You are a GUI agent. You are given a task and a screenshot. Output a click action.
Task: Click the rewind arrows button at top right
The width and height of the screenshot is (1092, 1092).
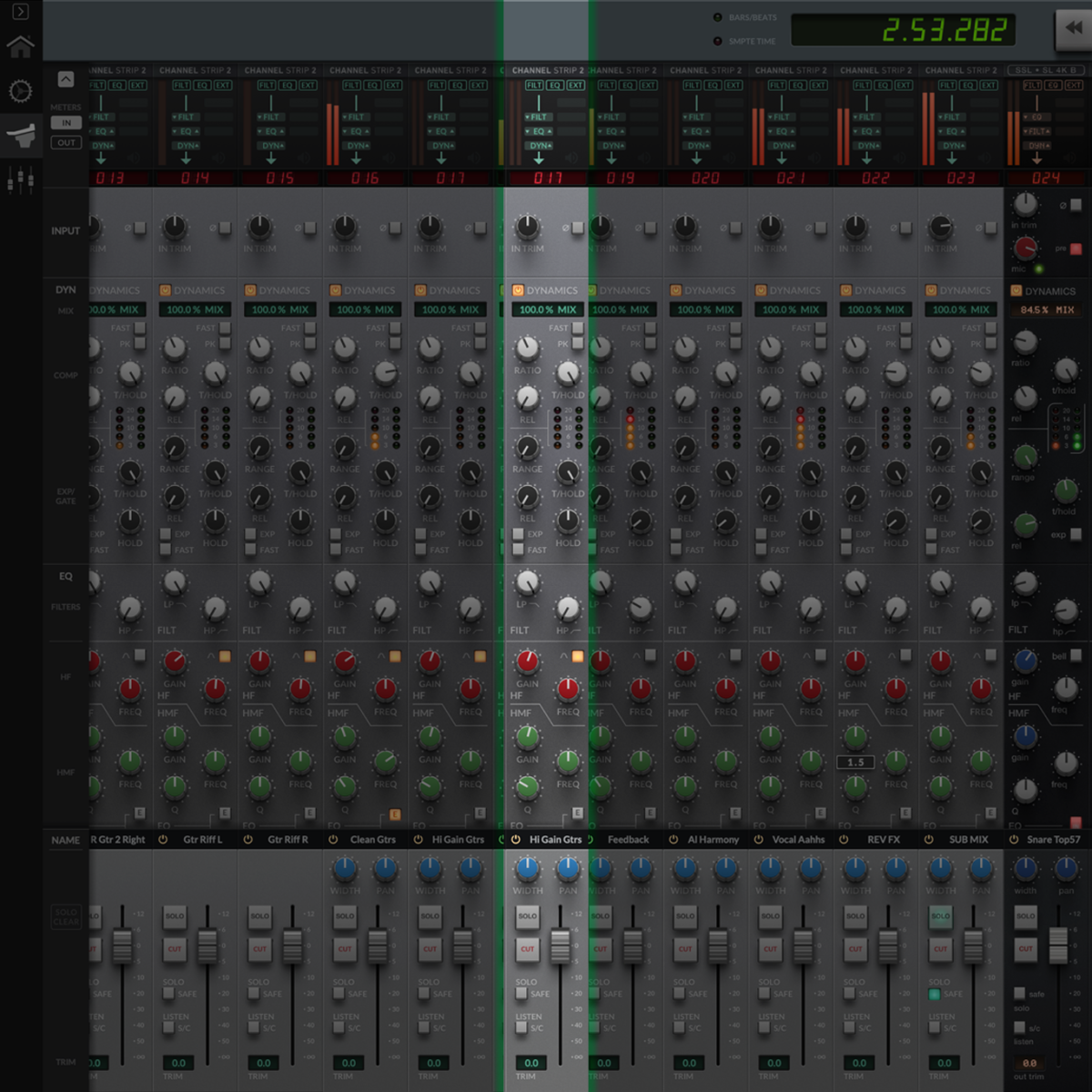pos(1073,28)
